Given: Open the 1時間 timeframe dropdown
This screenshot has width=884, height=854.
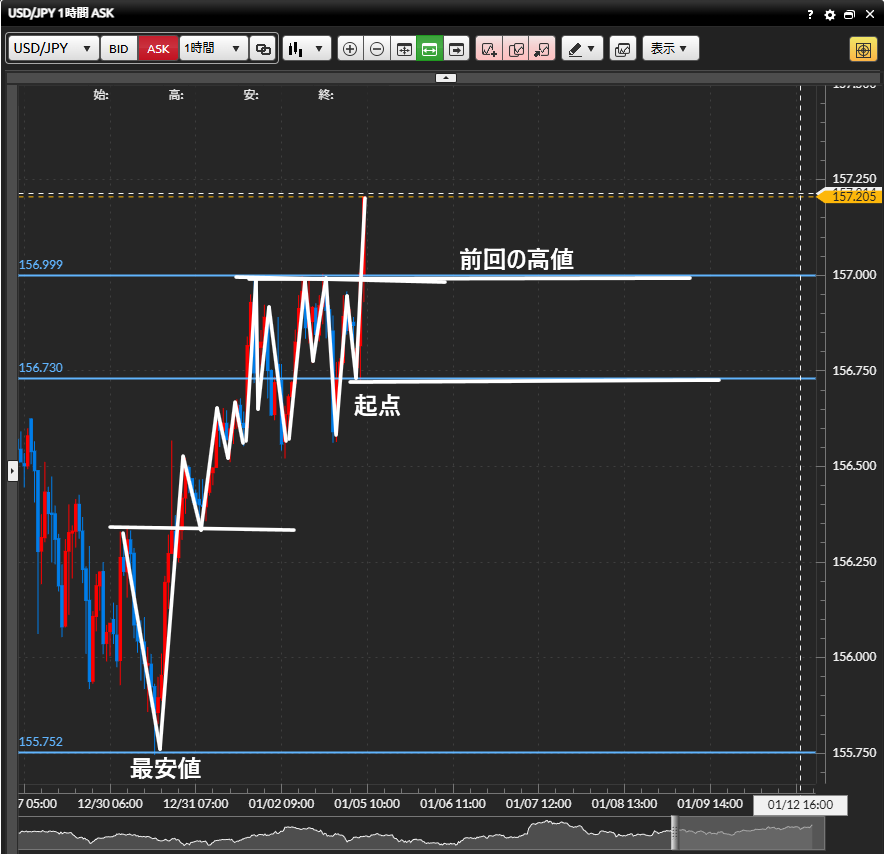Looking at the screenshot, I should point(213,49).
